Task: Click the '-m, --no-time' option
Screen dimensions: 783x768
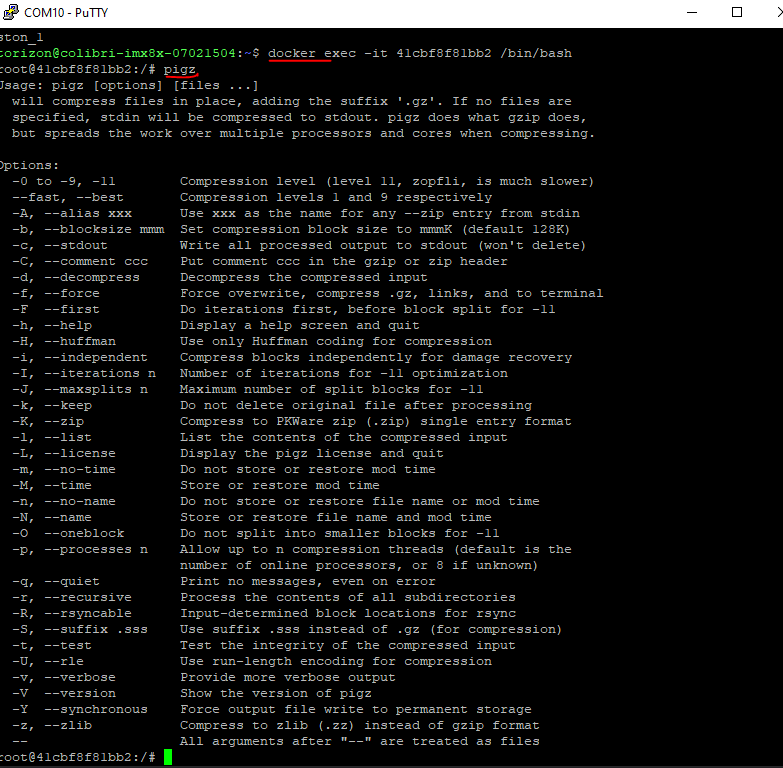Action: point(64,469)
